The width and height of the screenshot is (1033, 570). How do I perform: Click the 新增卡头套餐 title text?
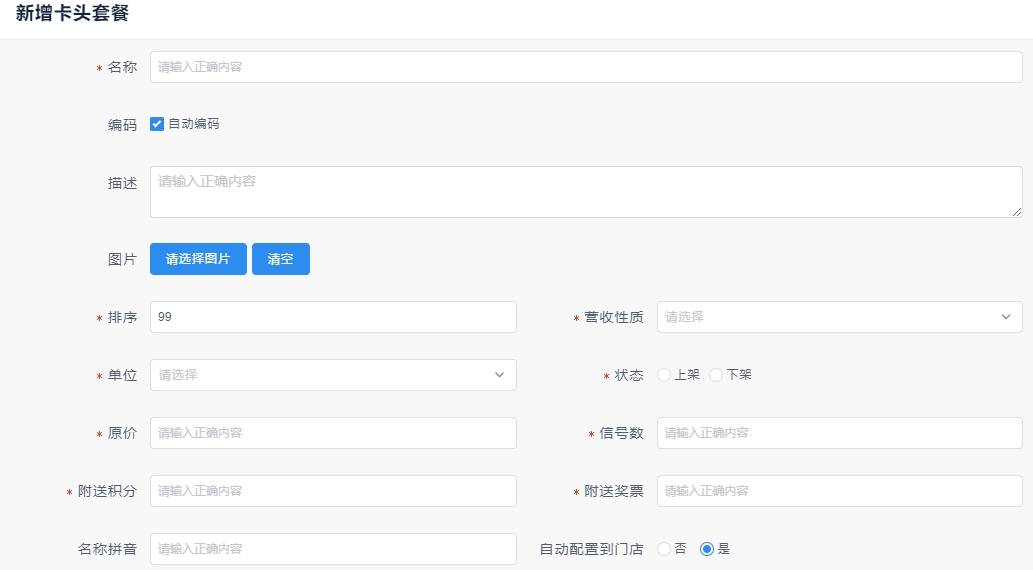(72, 13)
